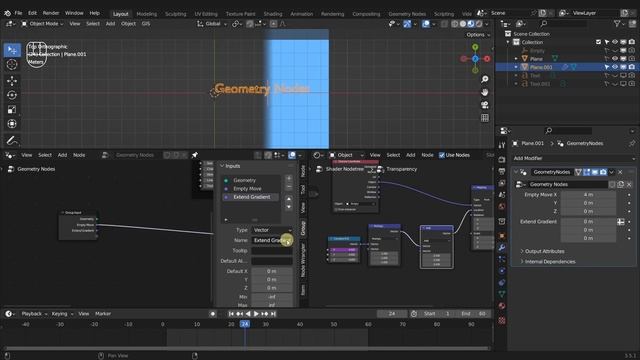Open the Add Modifier dropdown
Screen dimensions: 640x360
click(x=573, y=158)
